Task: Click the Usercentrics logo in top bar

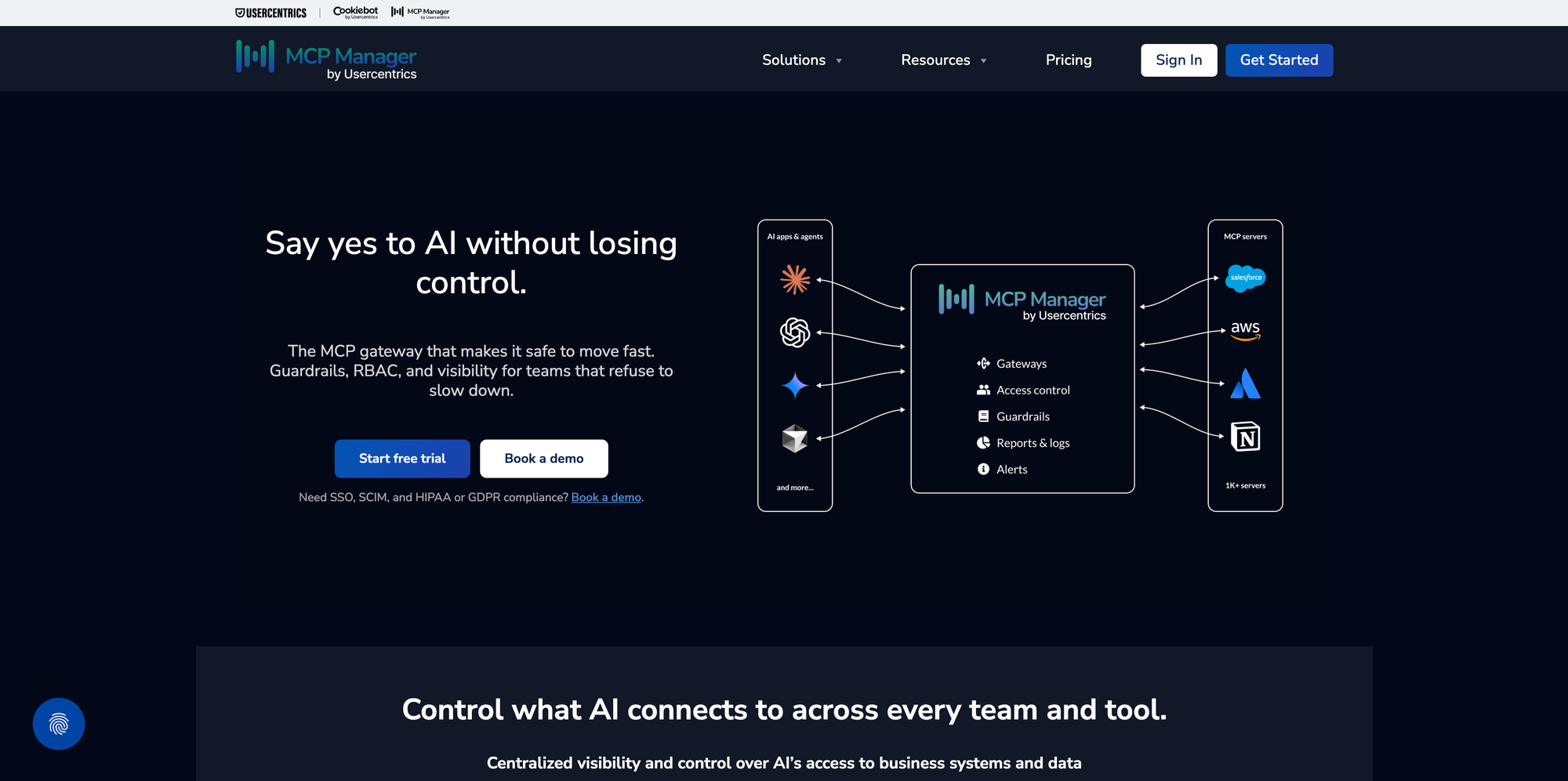Action: [271, 13]
